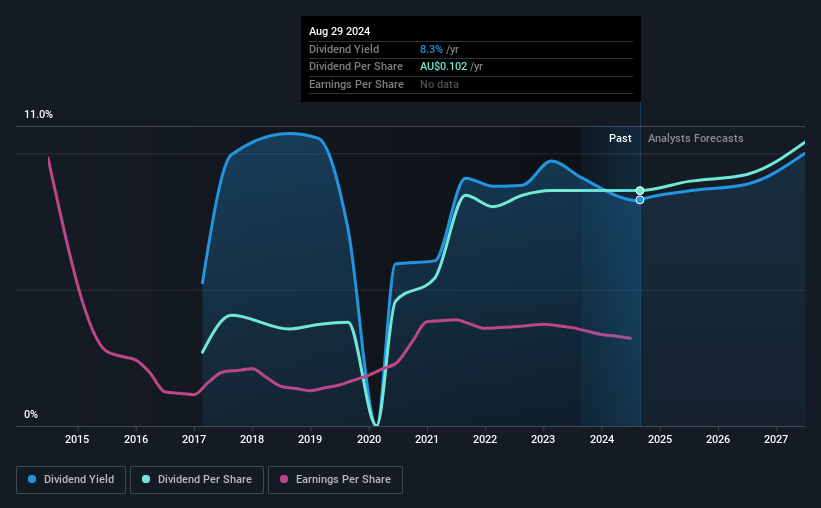Click the 2026 x-axis label
The height and width of the screenshot is (508, 821).
[718, 439]
